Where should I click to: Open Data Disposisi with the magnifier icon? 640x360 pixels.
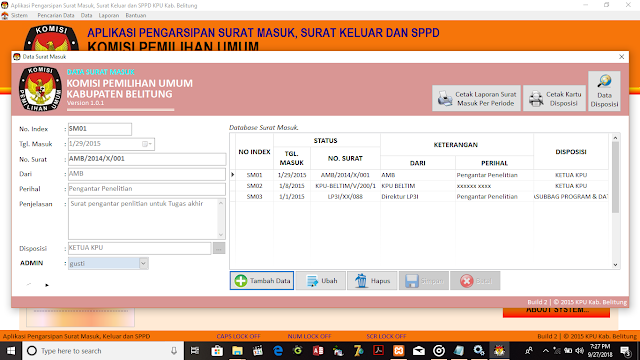pos(604,91)
